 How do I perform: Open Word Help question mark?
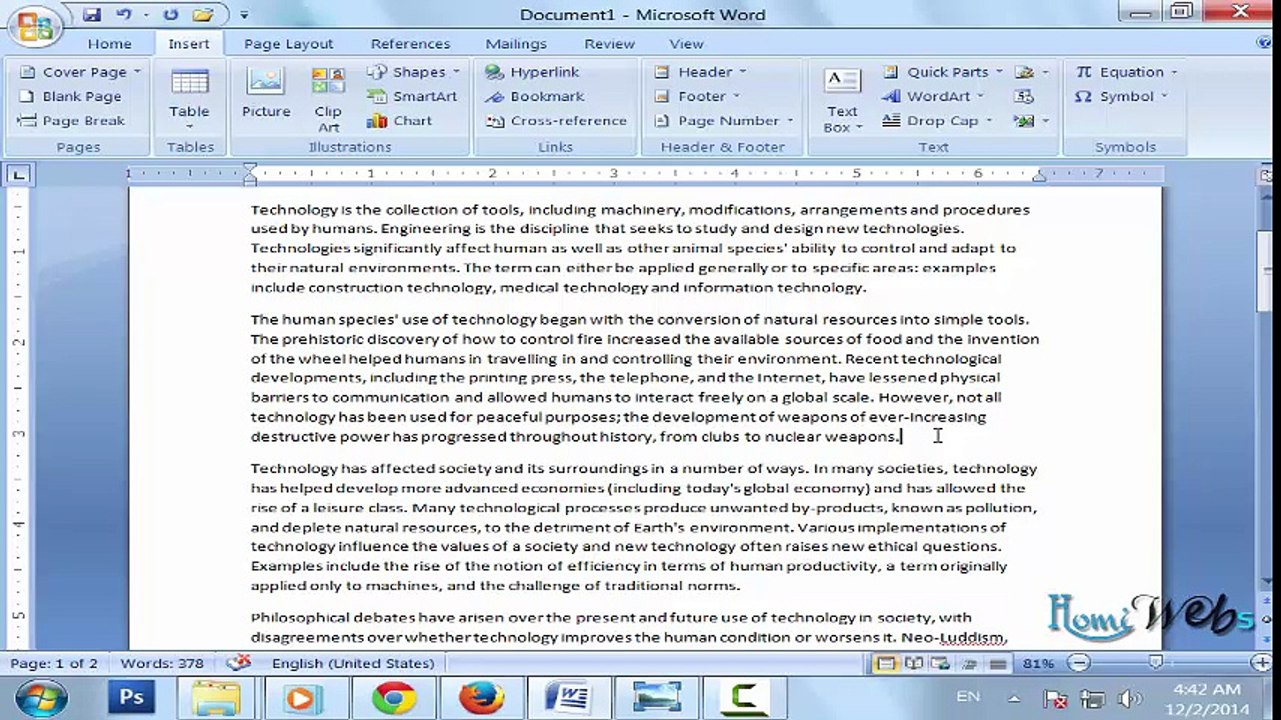[x=1263, y=43]
